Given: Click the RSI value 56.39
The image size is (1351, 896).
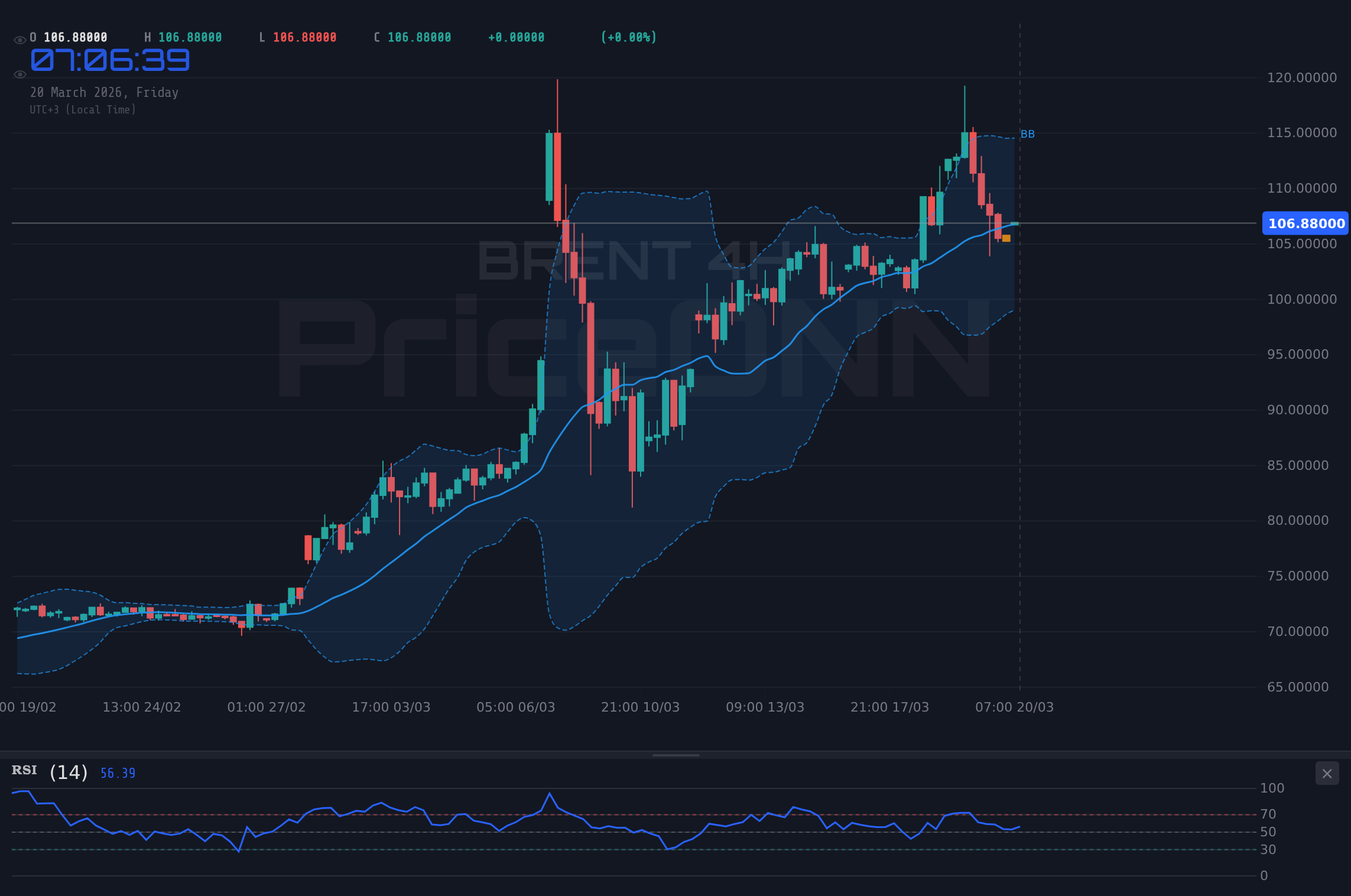Looking at the screenshot, I should pyautogui.click(x=117, y=772).
